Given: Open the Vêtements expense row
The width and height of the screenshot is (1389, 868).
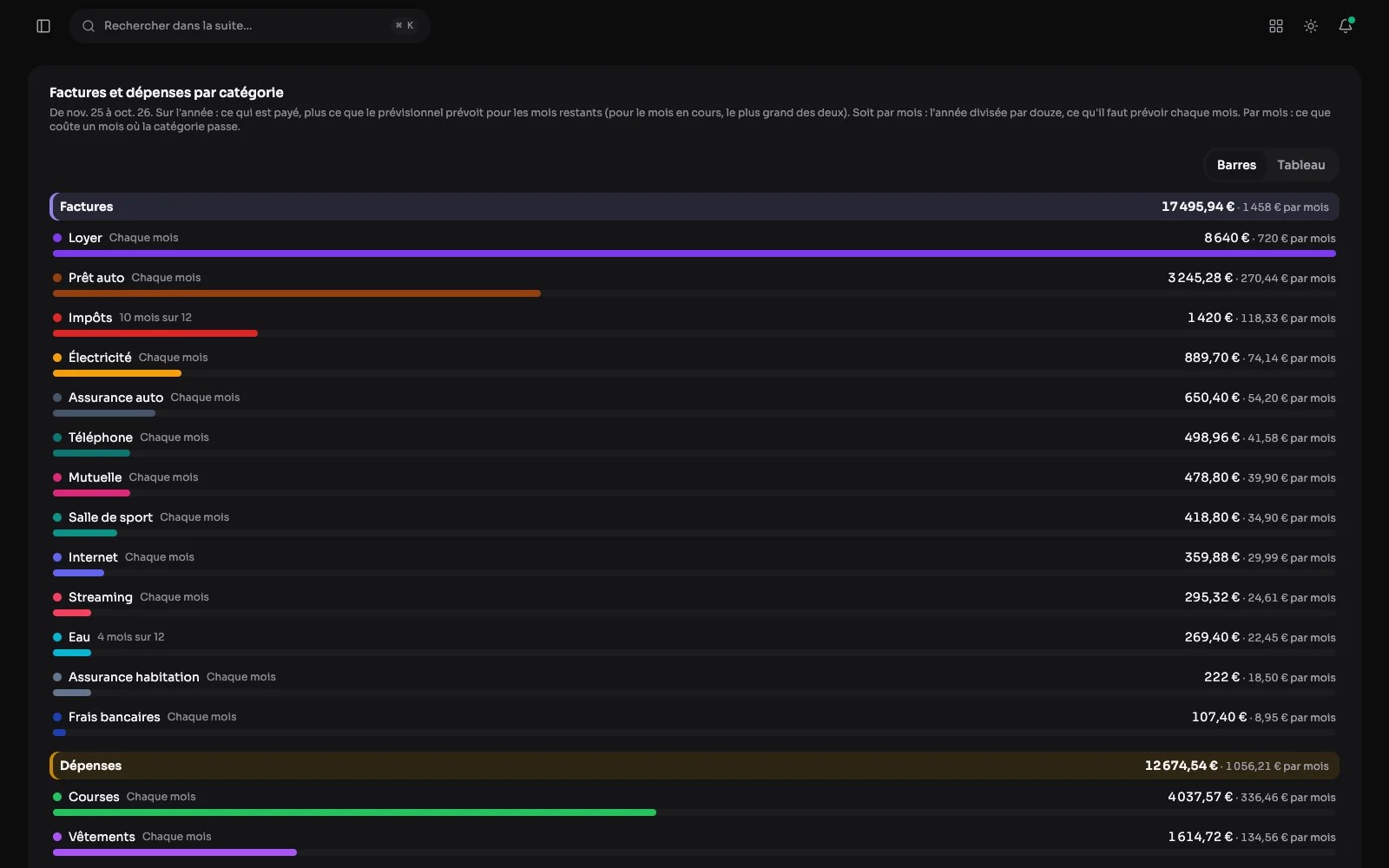Looking at the screenshot, I should (x=694, y=844).
